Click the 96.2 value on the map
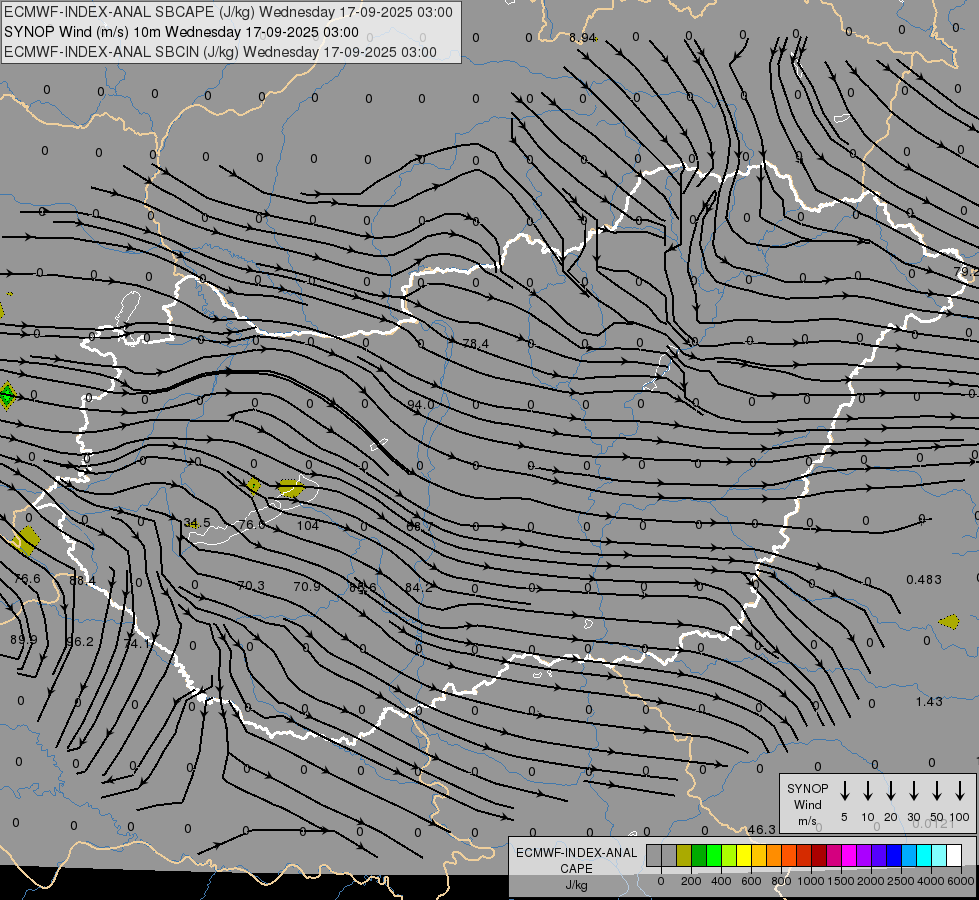 click(80, 641)
